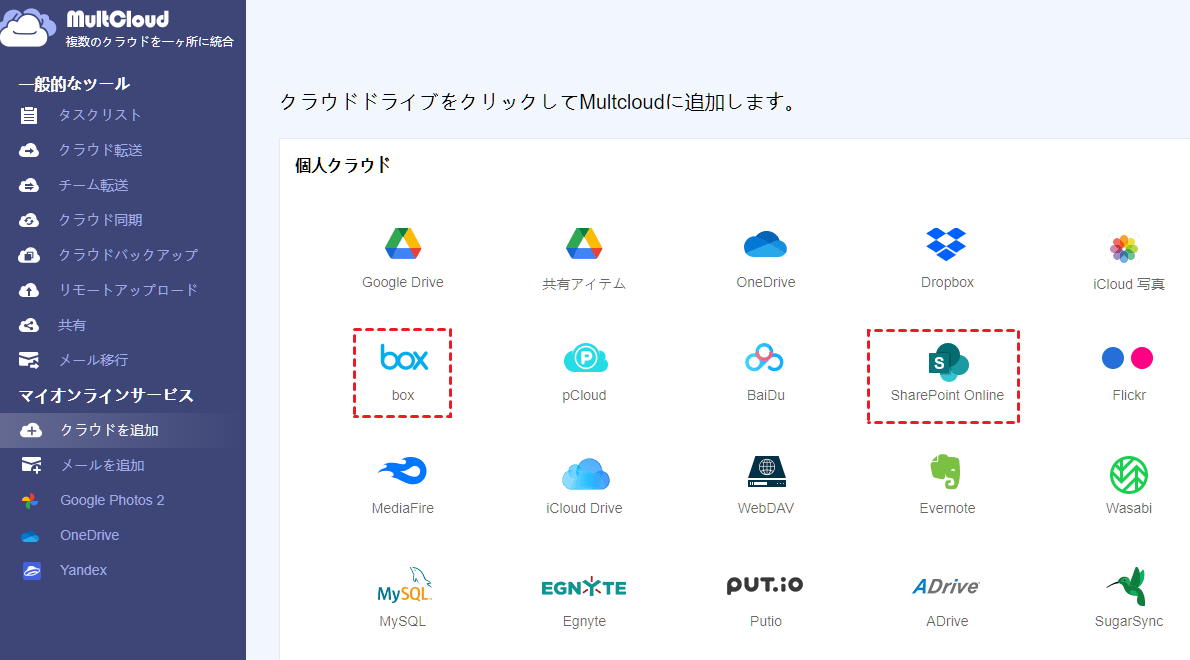Select the ADrive logo
1190x660 pixels.
946,586
